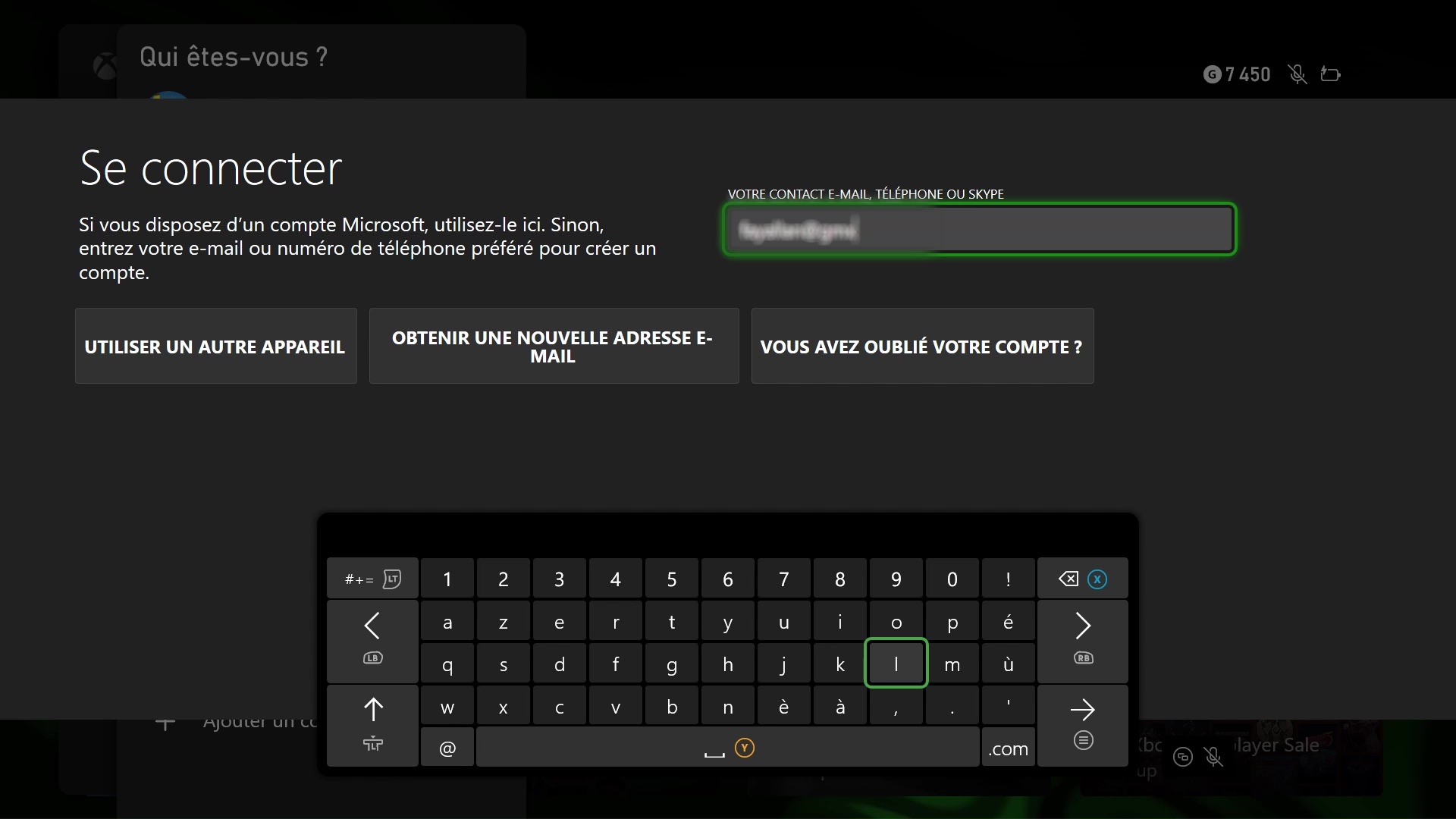
Task: Tap the ù accented key
Action: click(1008, 664)
